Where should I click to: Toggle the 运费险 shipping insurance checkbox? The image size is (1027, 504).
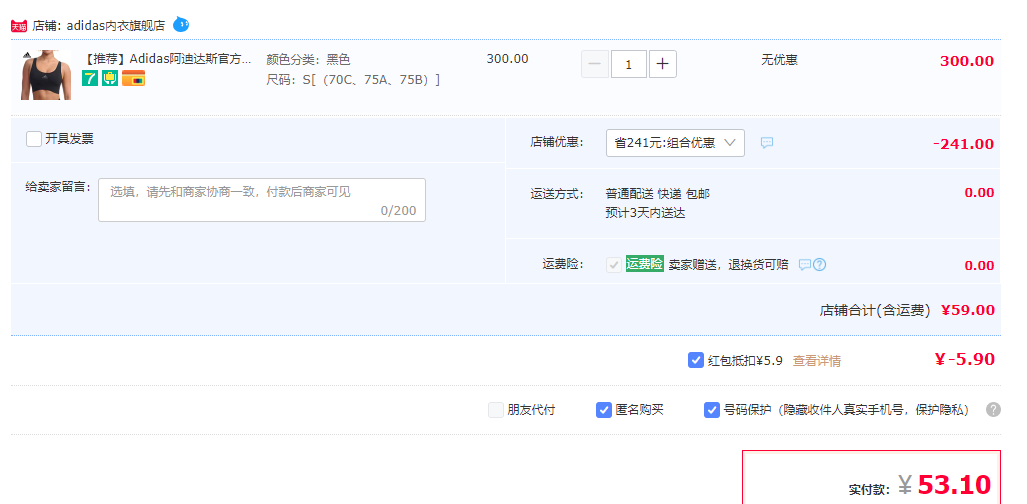[614, 265]
